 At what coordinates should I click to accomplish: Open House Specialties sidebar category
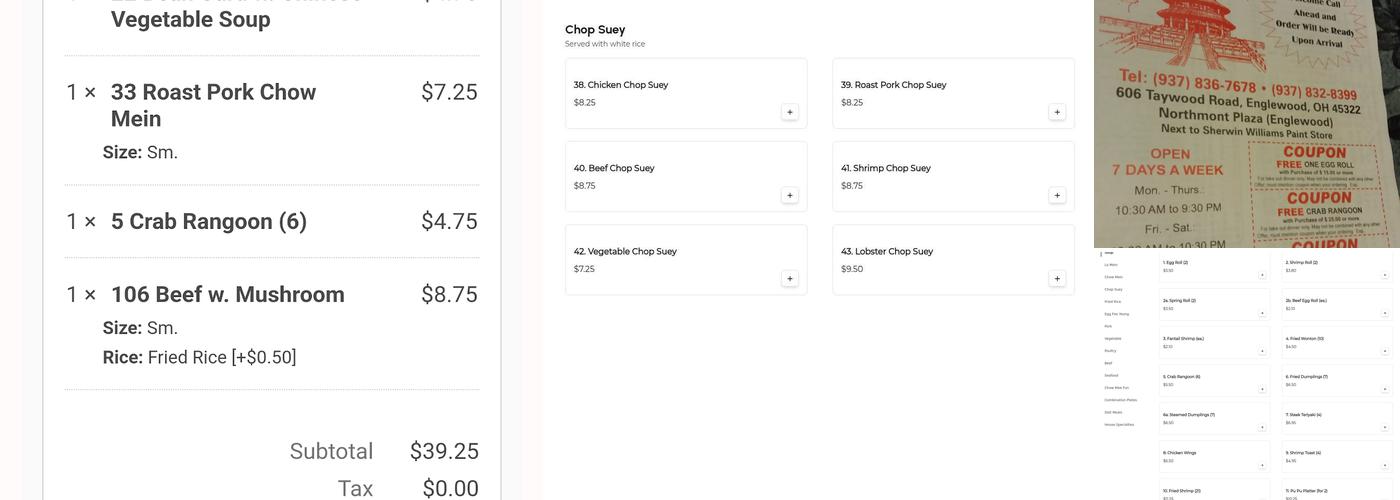(x=1119, y=424)
